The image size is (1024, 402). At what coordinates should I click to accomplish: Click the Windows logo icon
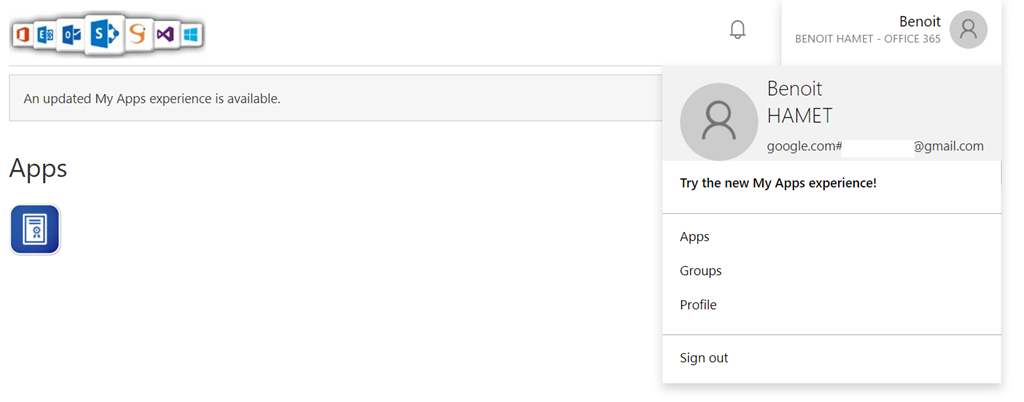(x=190, y=35)
